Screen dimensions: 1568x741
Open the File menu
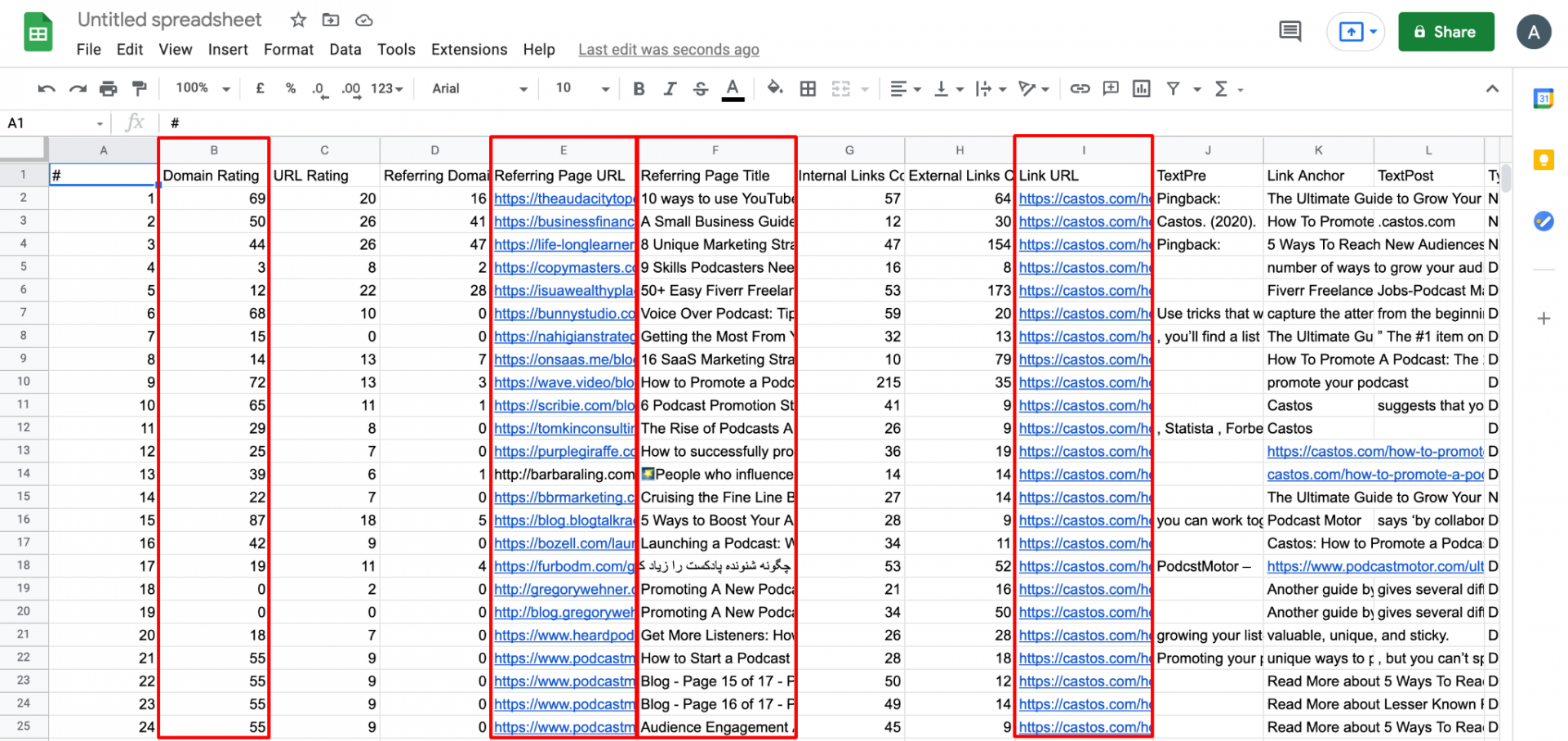(89, 50)
